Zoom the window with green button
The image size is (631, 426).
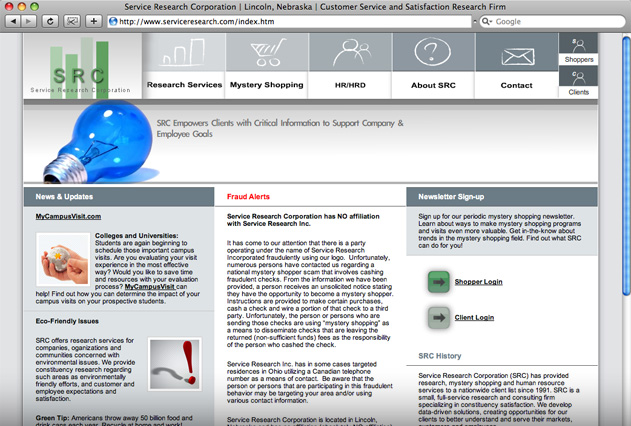pos(35,6)
